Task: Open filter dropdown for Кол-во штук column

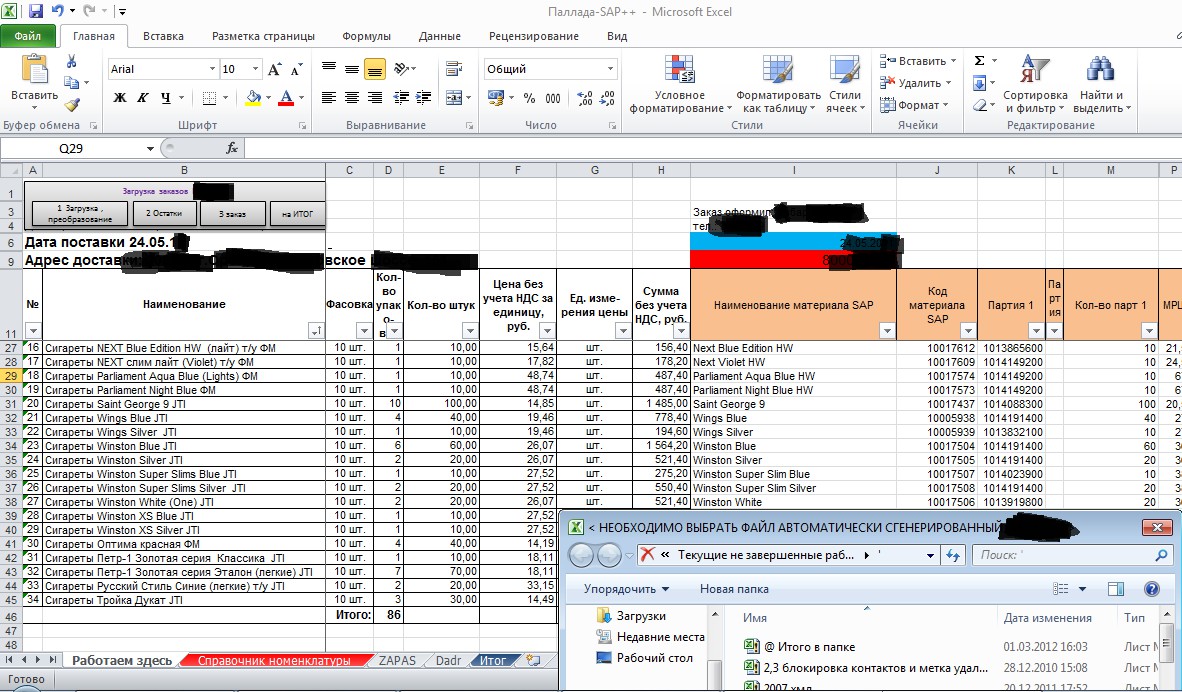Action: click(x=470, y=331)
